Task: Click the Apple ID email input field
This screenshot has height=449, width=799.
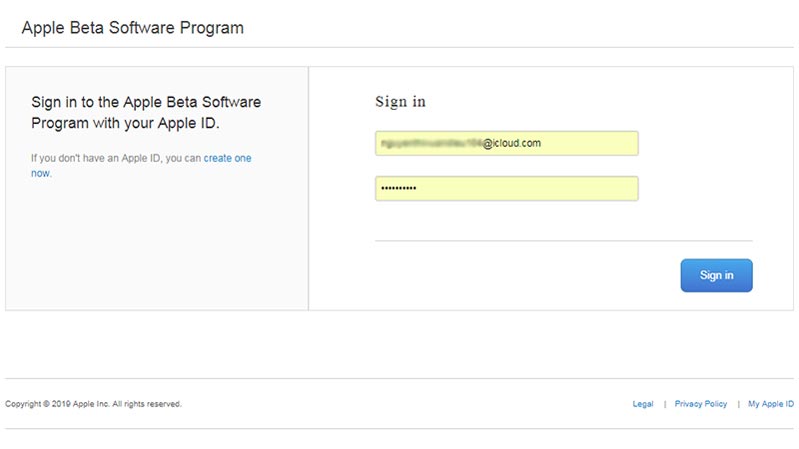Action: pyautogui.click(x=506, y=144)
